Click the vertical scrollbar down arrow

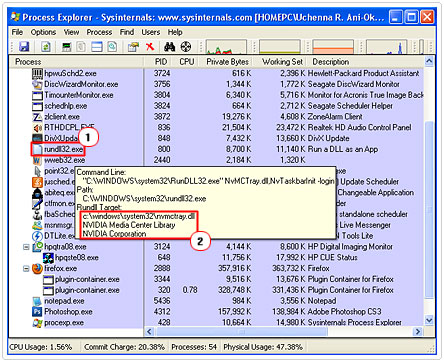429,320
